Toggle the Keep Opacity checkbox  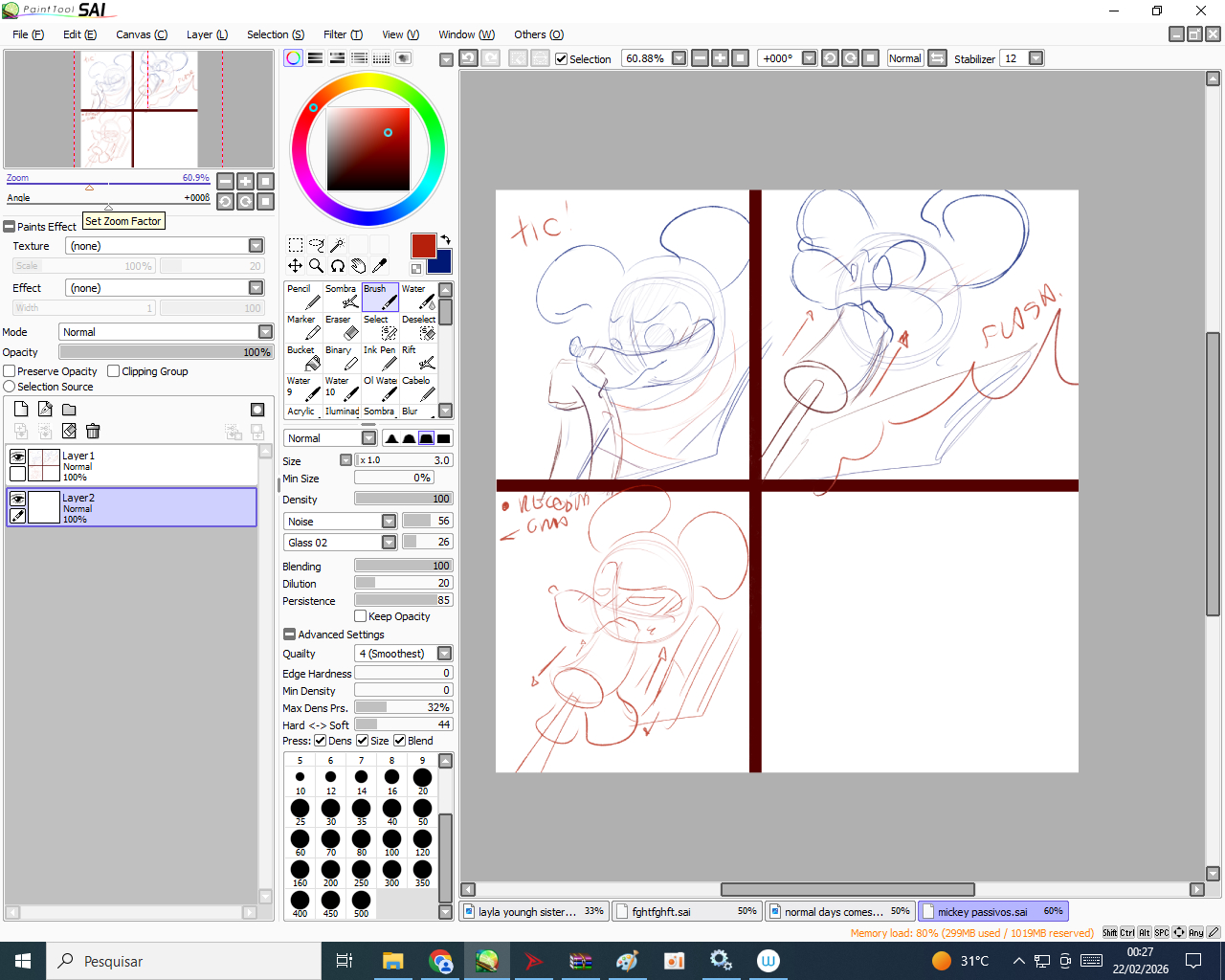(x=361, y=616)
